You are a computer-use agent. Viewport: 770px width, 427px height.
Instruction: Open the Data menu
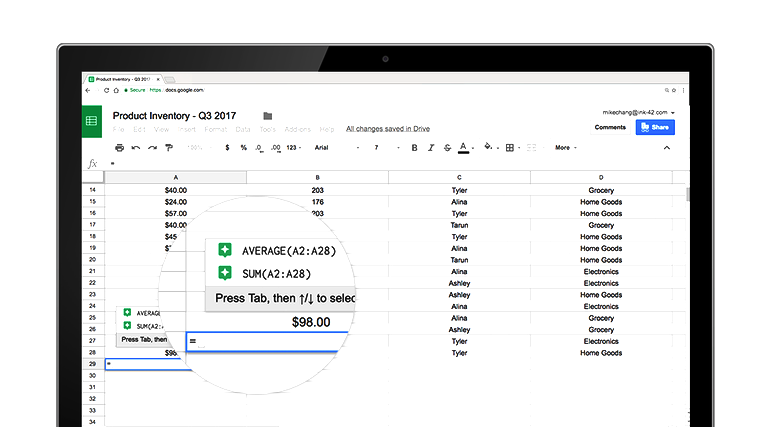pyautogui.click(x=243, y=129)
